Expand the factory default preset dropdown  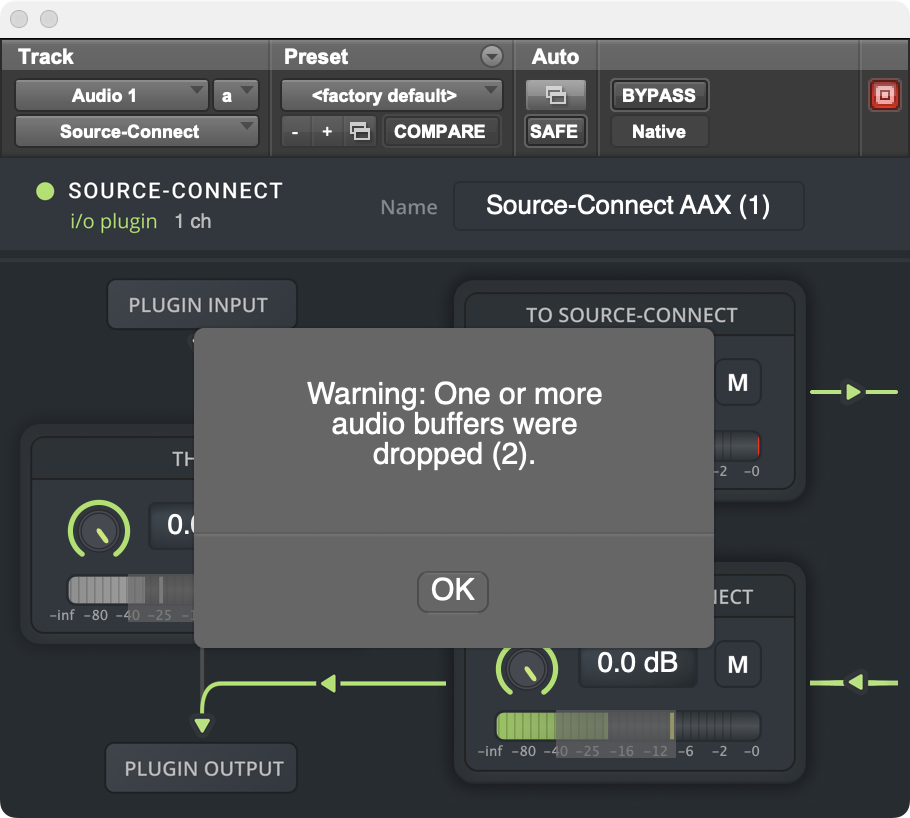pos(392,96)
